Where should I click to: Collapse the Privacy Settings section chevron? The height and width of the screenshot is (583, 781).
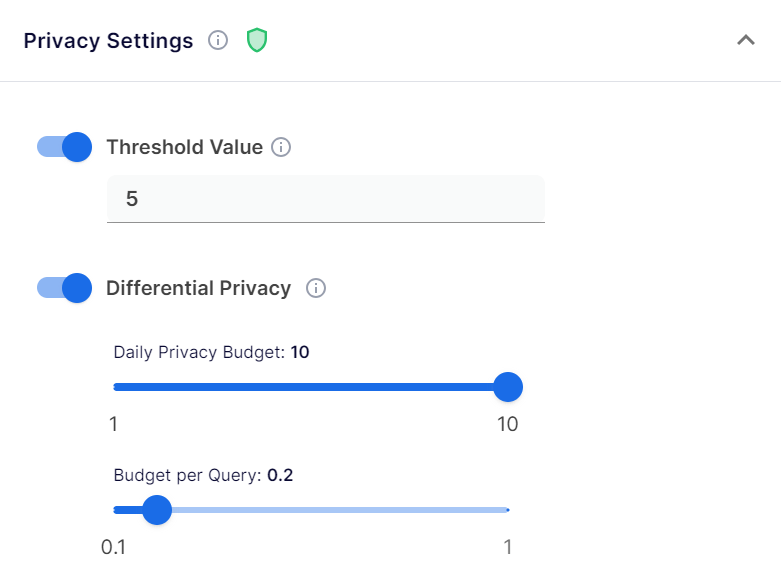click(746, 40)
